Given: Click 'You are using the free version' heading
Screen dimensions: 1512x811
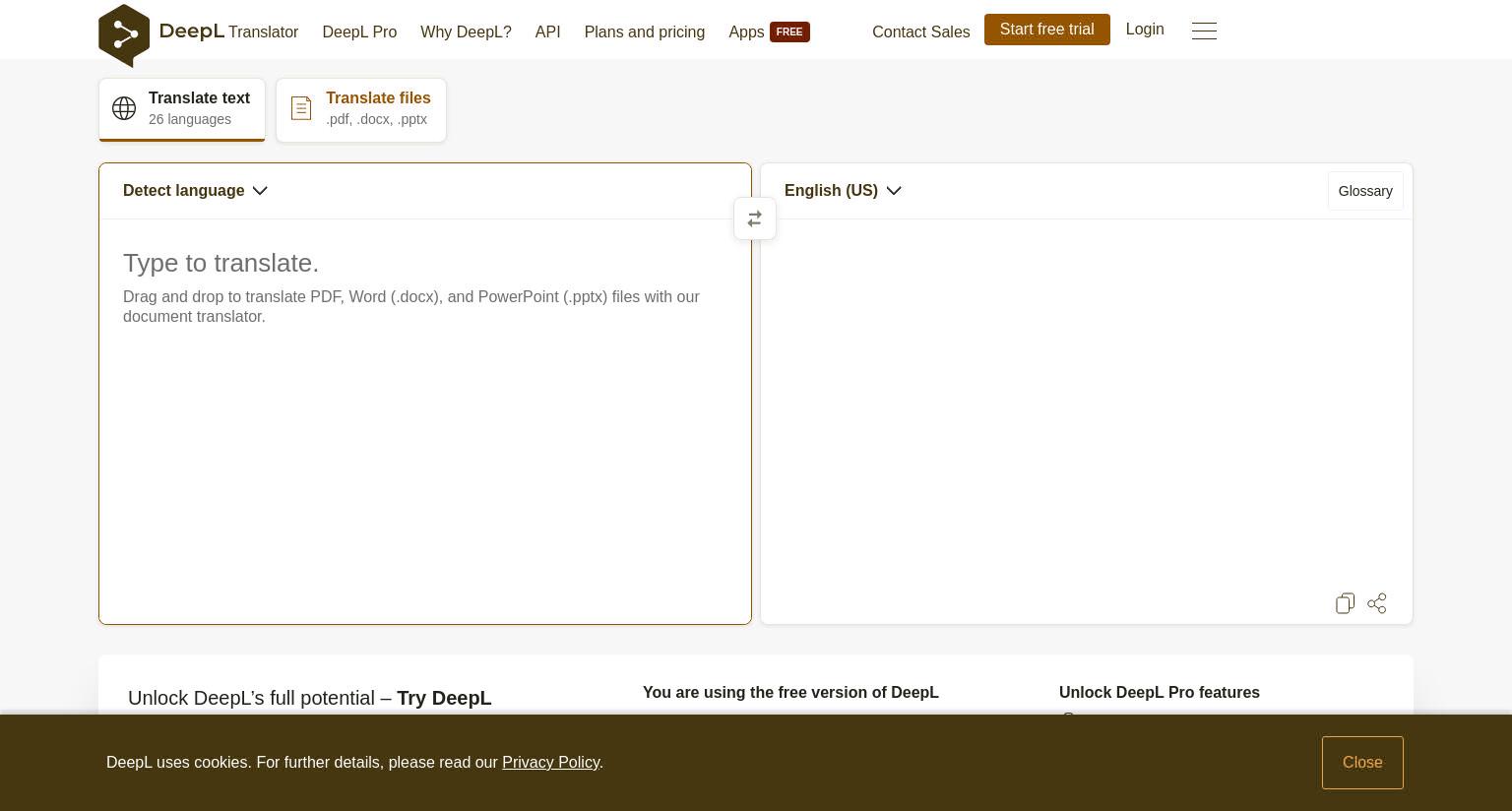Looking at the screenshot, I should pos(790,693).
